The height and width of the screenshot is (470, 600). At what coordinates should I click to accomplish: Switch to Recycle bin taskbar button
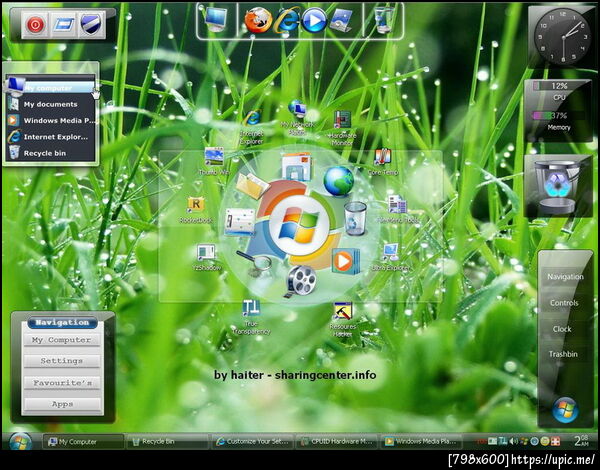(167, 442)
